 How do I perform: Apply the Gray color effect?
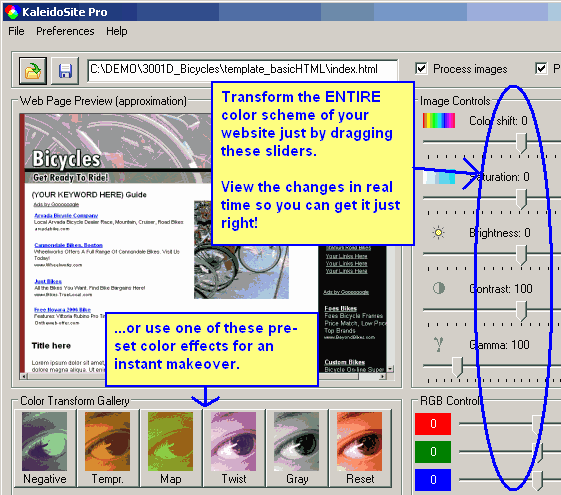click(297, 448)
